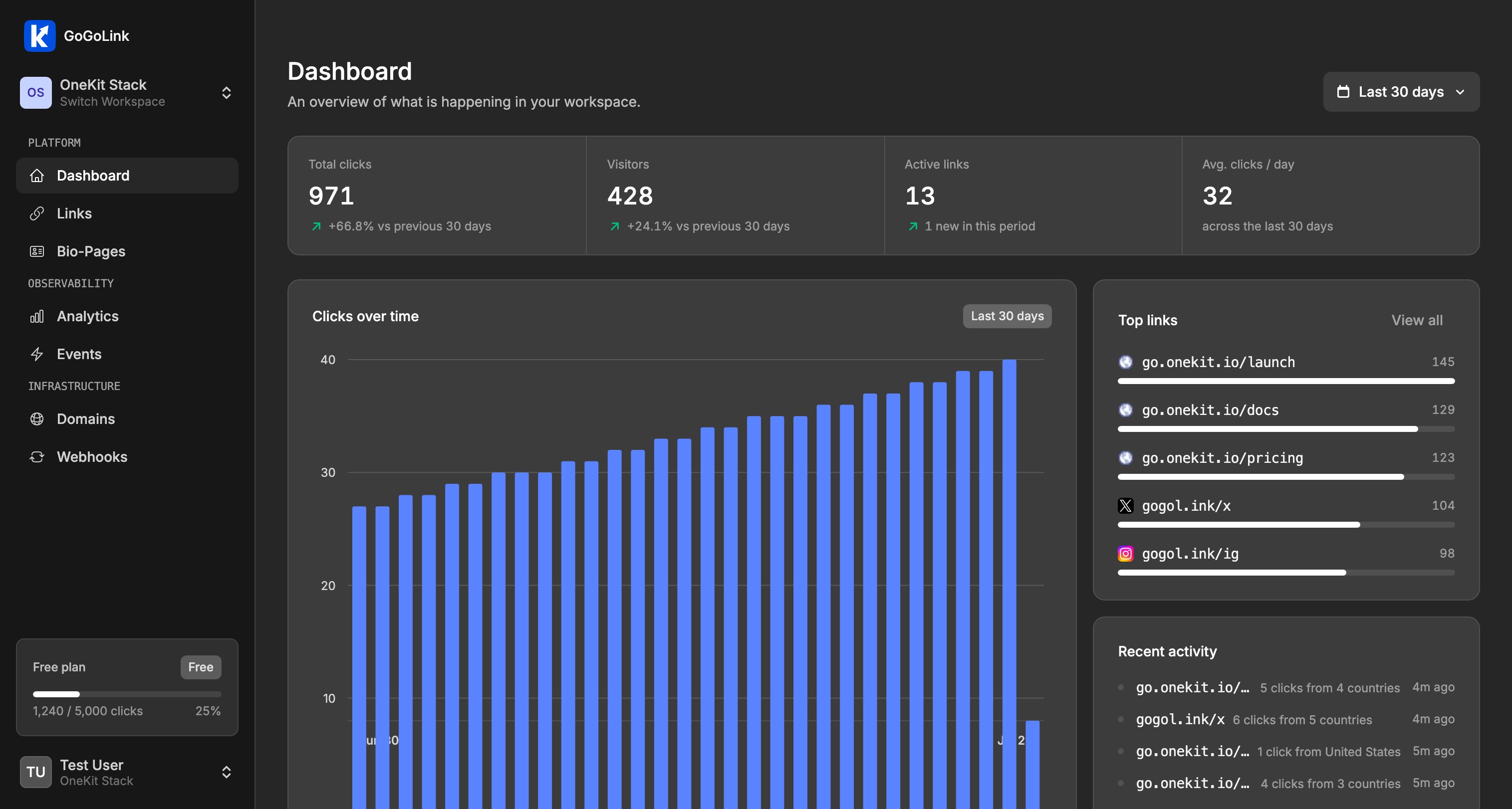Click the Analytics bar chart icon

(x=37, y=316)
